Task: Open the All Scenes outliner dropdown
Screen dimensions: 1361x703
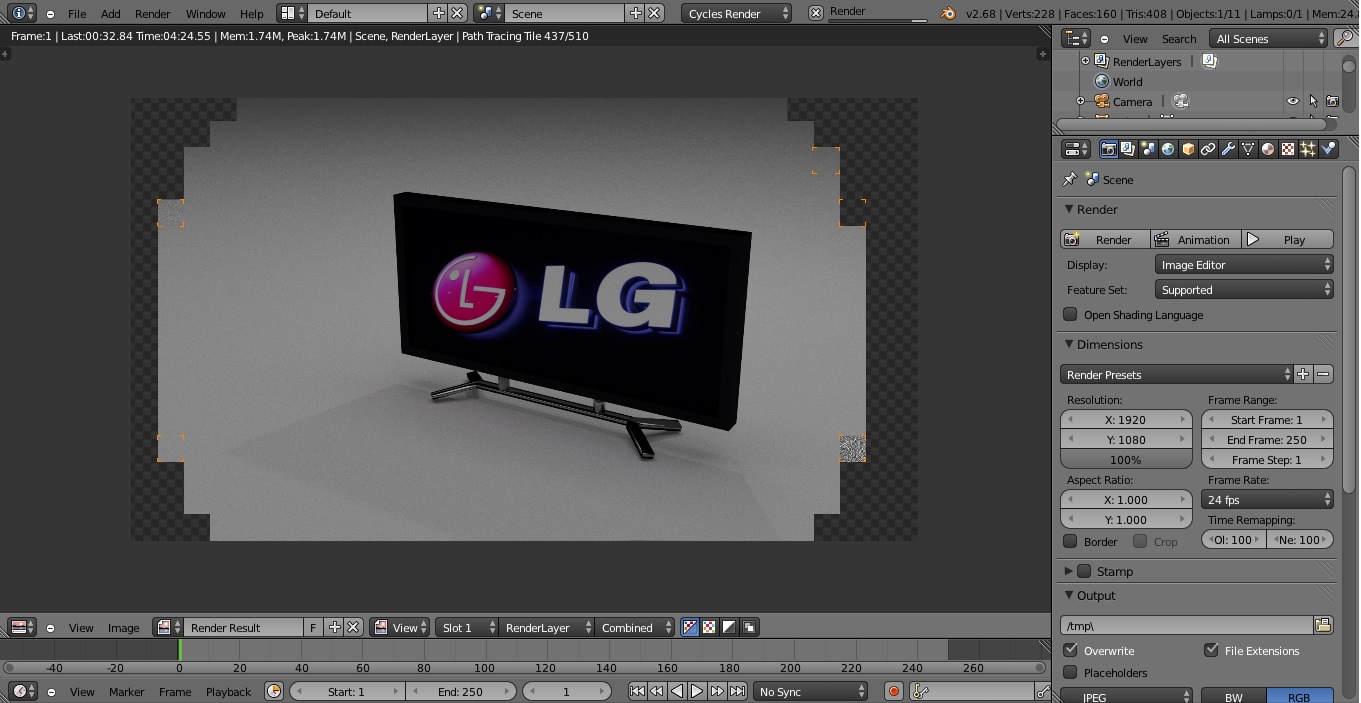Action: pyautogui.click(x=1268, y=39)
